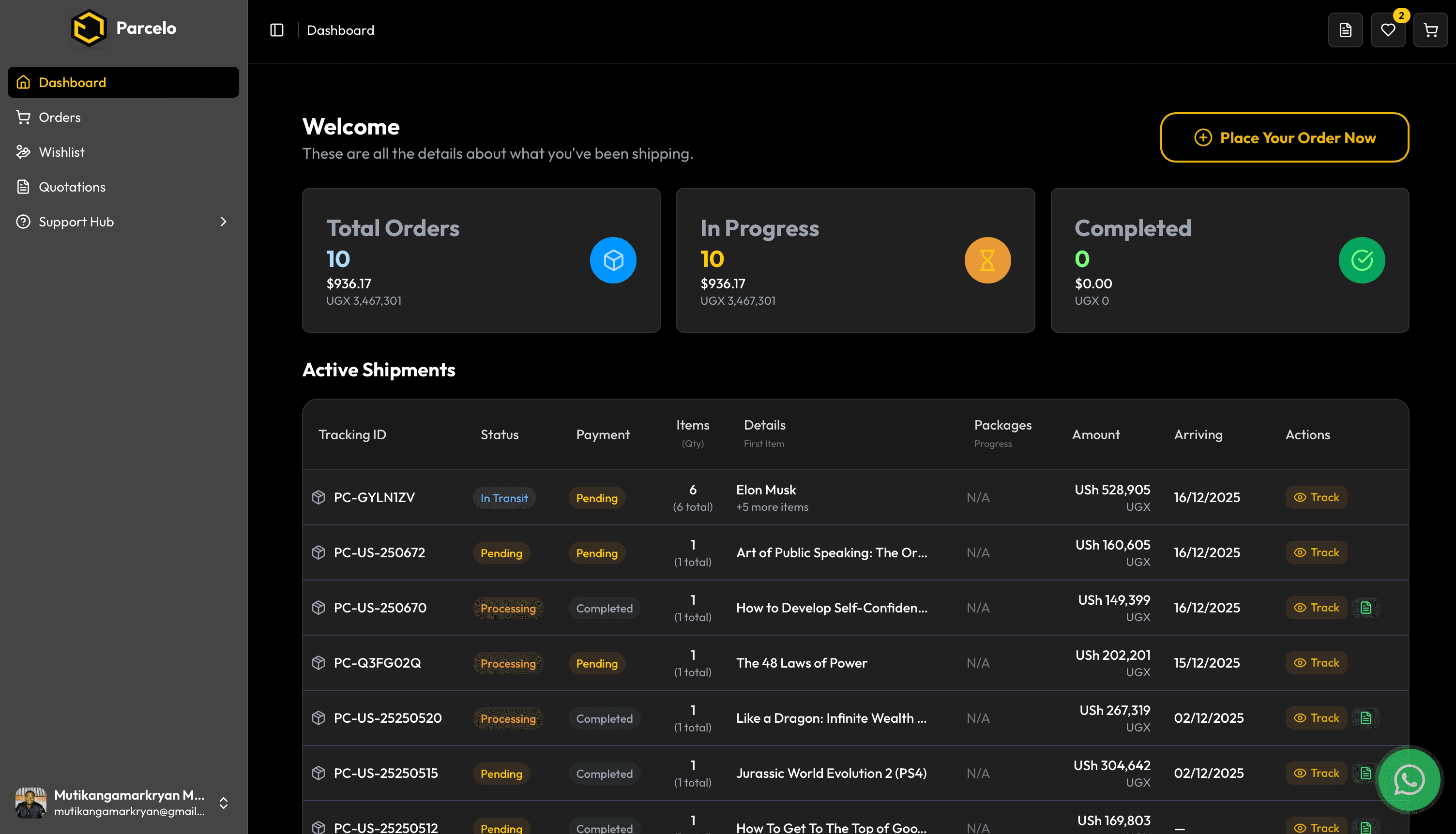Click the Parcelo logo
The height and width of the screenshot is (834, 1456).
pyautogui.click(x=89, y=28)
